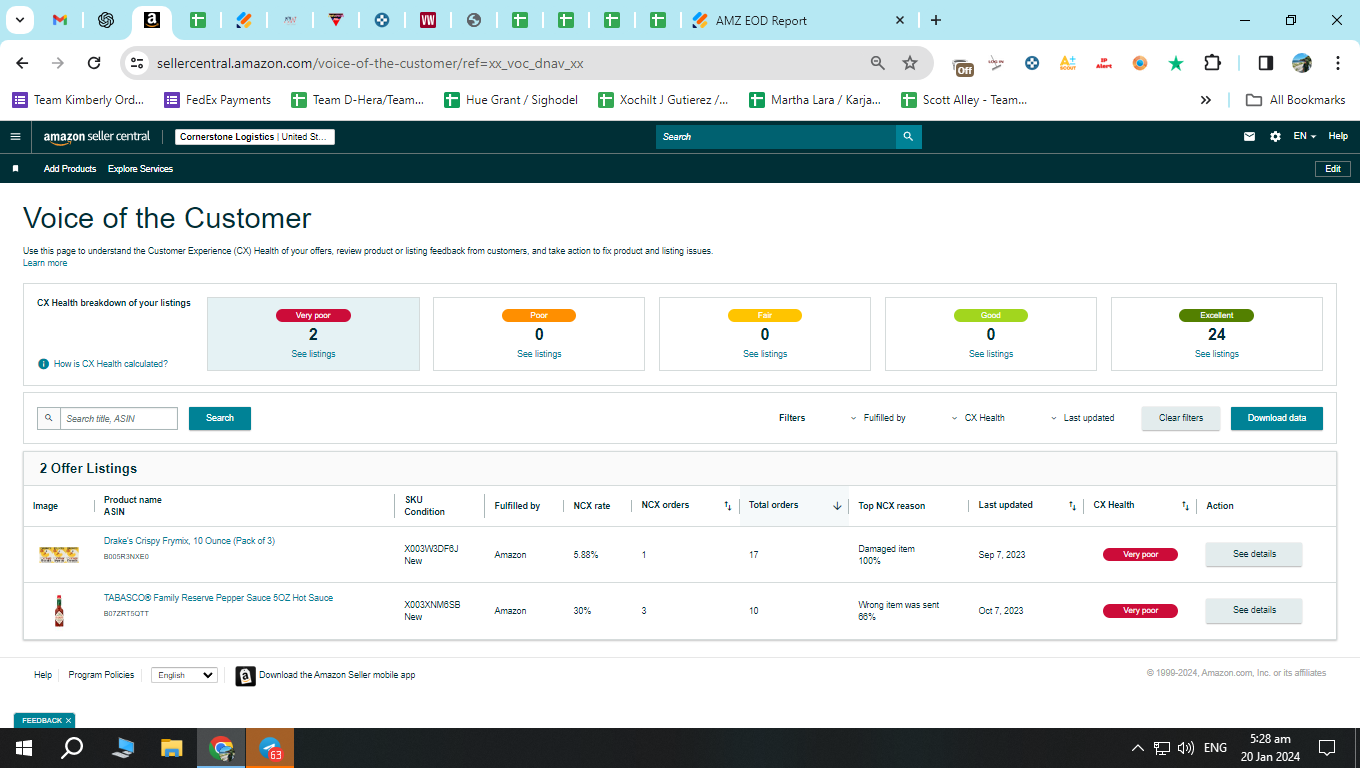Image resolution: width=1360 pixels, height=768 pixels.
Task: Click the green star extension icon
Action: pyautogui.click(x=1176, y=63)
